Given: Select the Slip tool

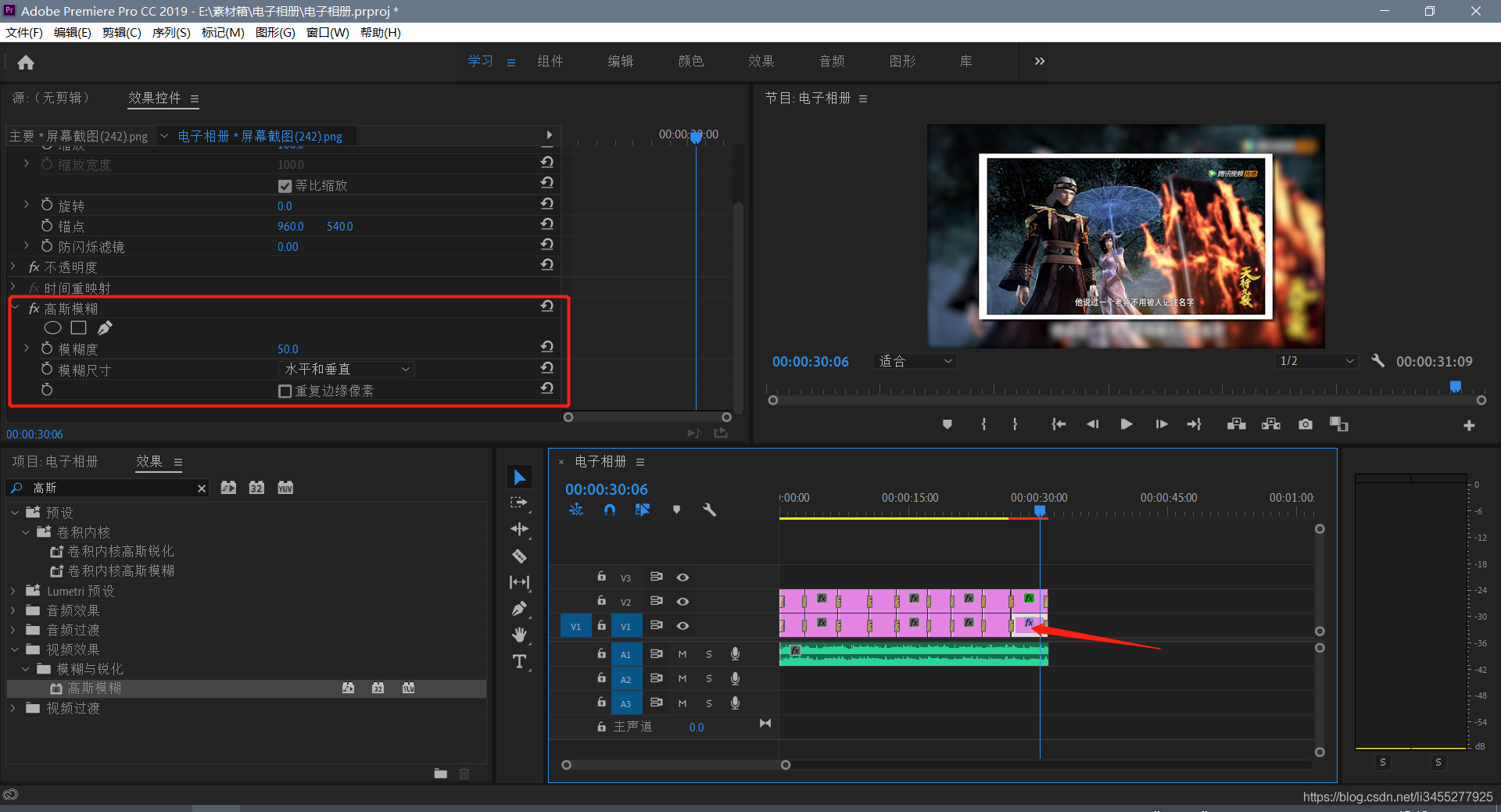Looking at the screenshot, I should click(519, 582).
